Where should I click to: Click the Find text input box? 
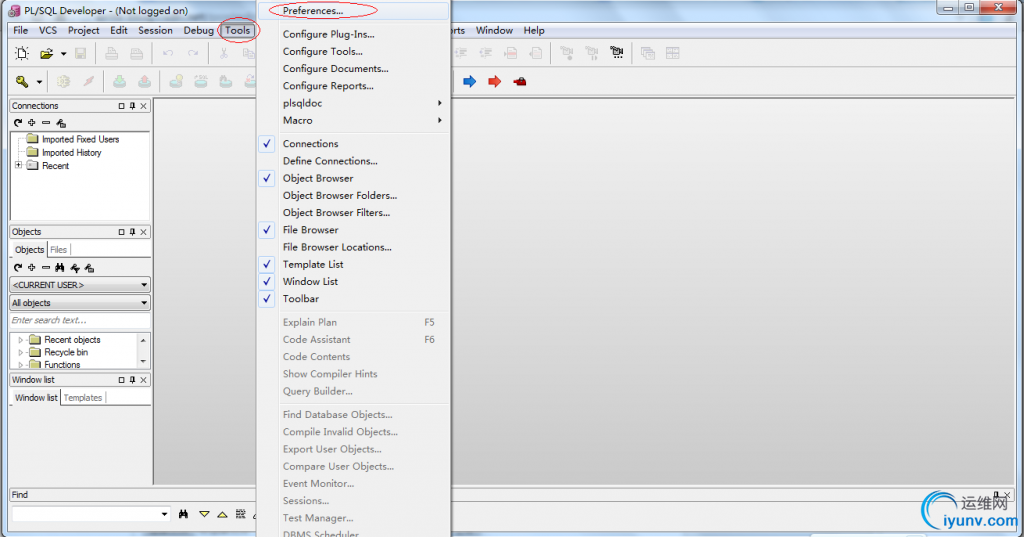pos(86,515)
